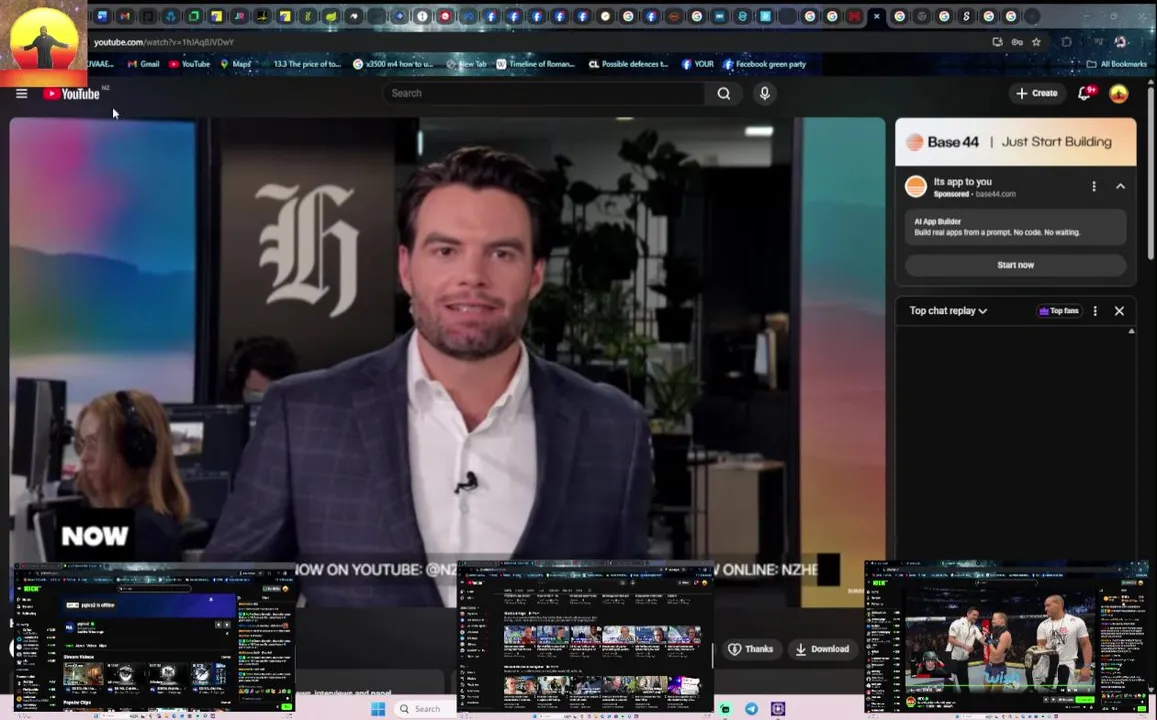
Task: Click the video player showing the presenter
Action: point(447,361)
